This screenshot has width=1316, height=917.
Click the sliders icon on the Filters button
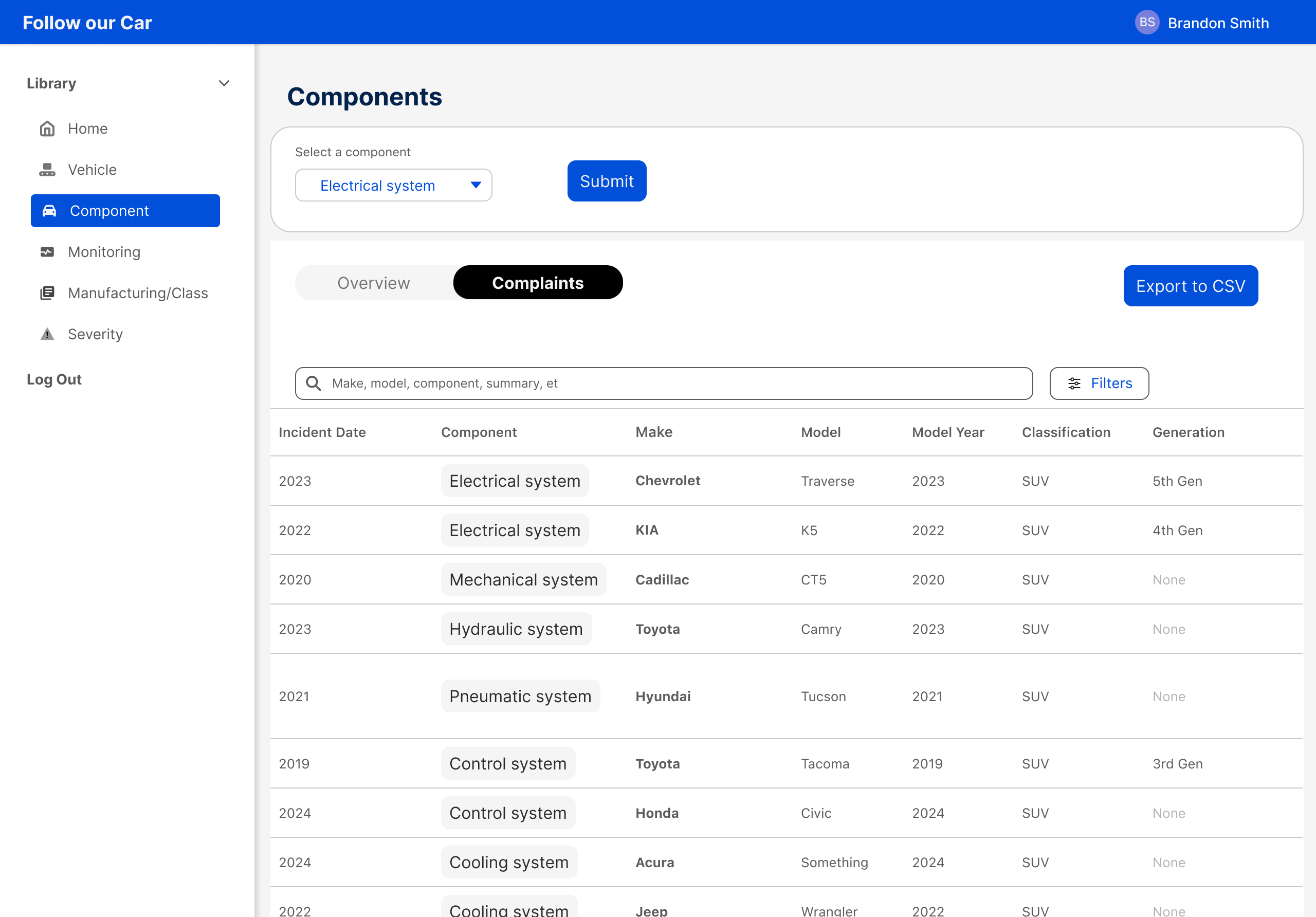pyautogui.click(x=1074, y=383)
